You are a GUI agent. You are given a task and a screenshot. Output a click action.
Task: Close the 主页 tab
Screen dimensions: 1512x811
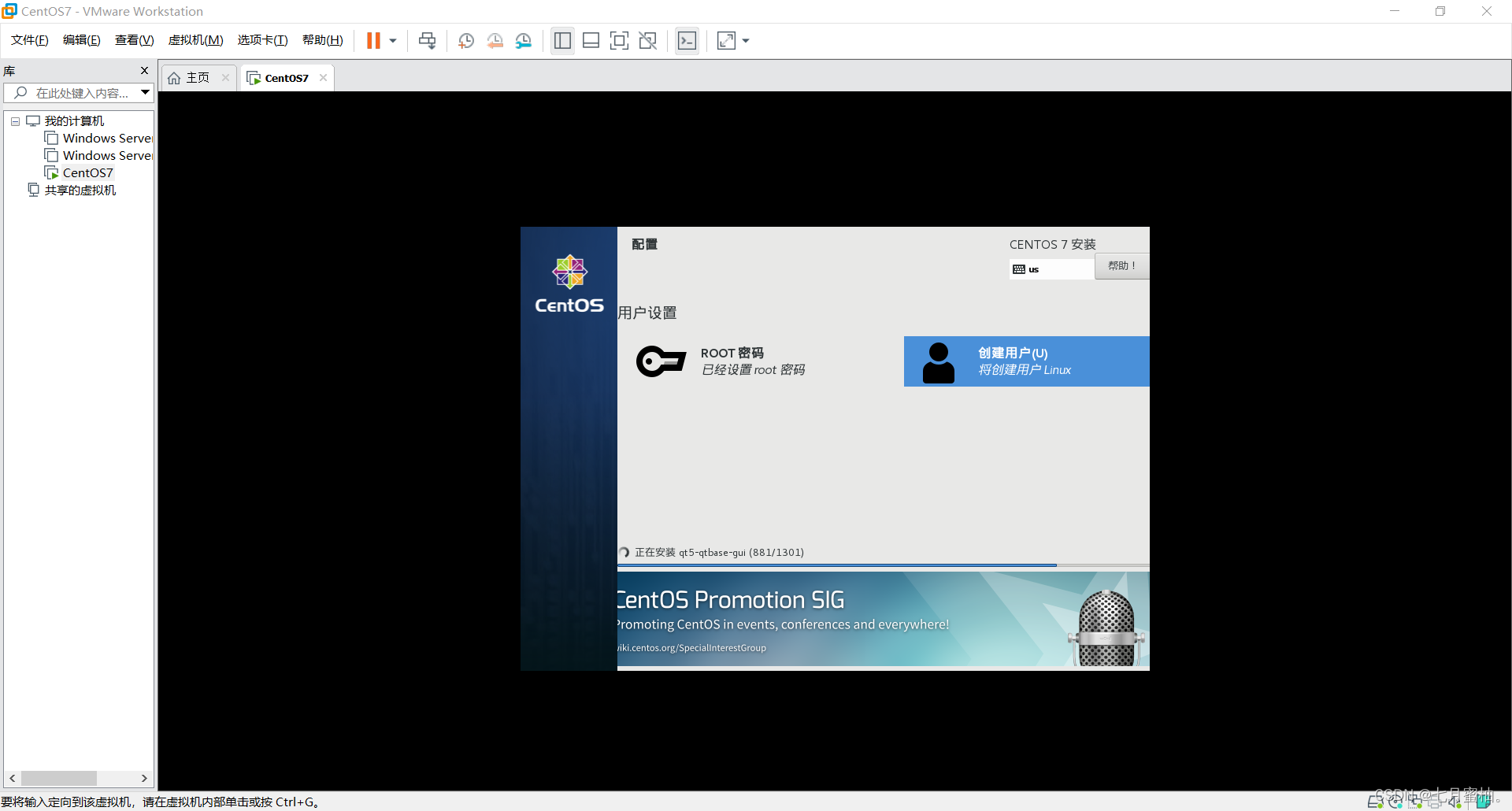pos(226,77)
